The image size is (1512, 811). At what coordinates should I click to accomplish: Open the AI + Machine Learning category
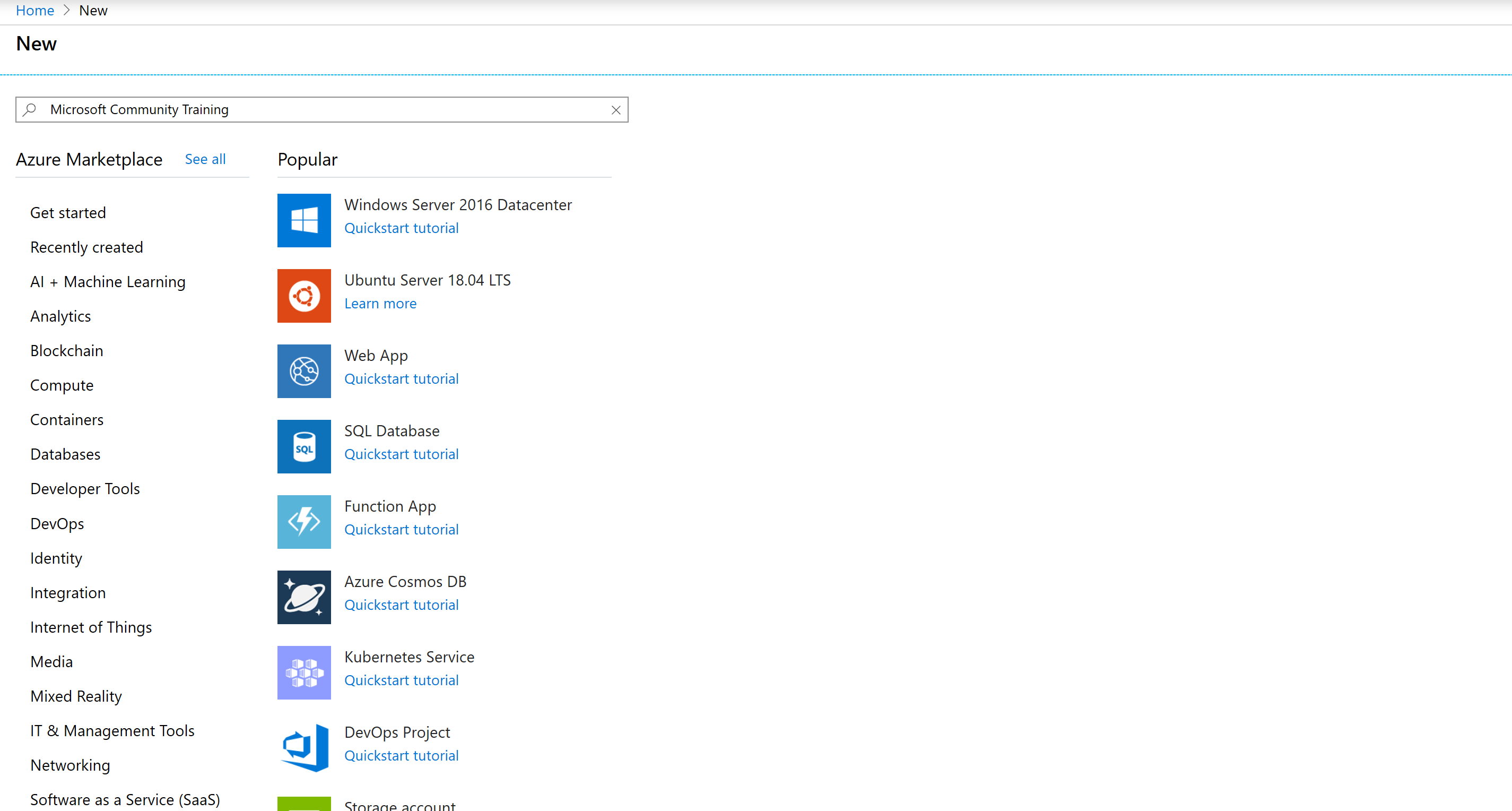tap(108, 281)
